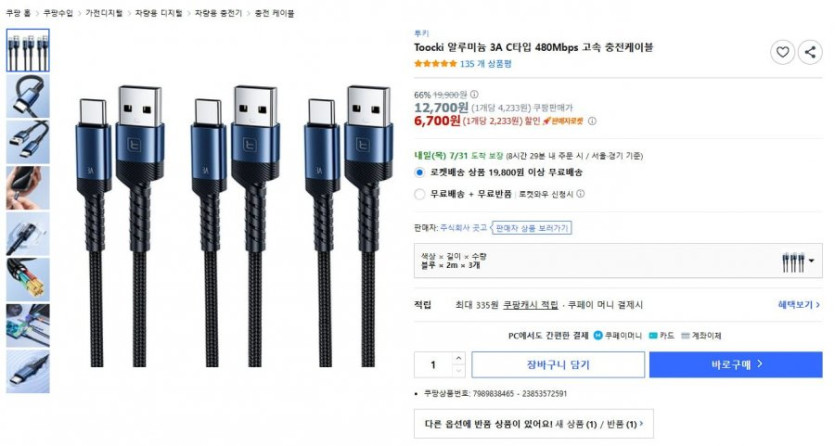The image size is (835, 446).
Task: Expand 혜택보기 benefits link
Action: (x=799, y=304)
